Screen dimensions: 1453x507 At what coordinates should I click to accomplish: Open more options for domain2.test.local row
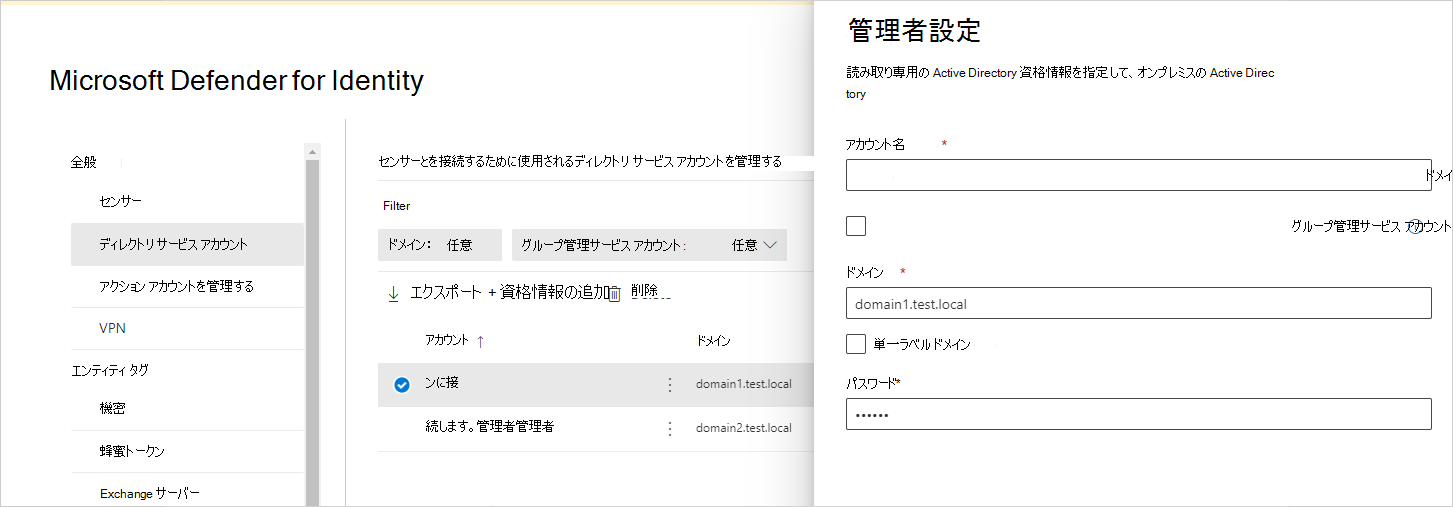click(670, 428)
